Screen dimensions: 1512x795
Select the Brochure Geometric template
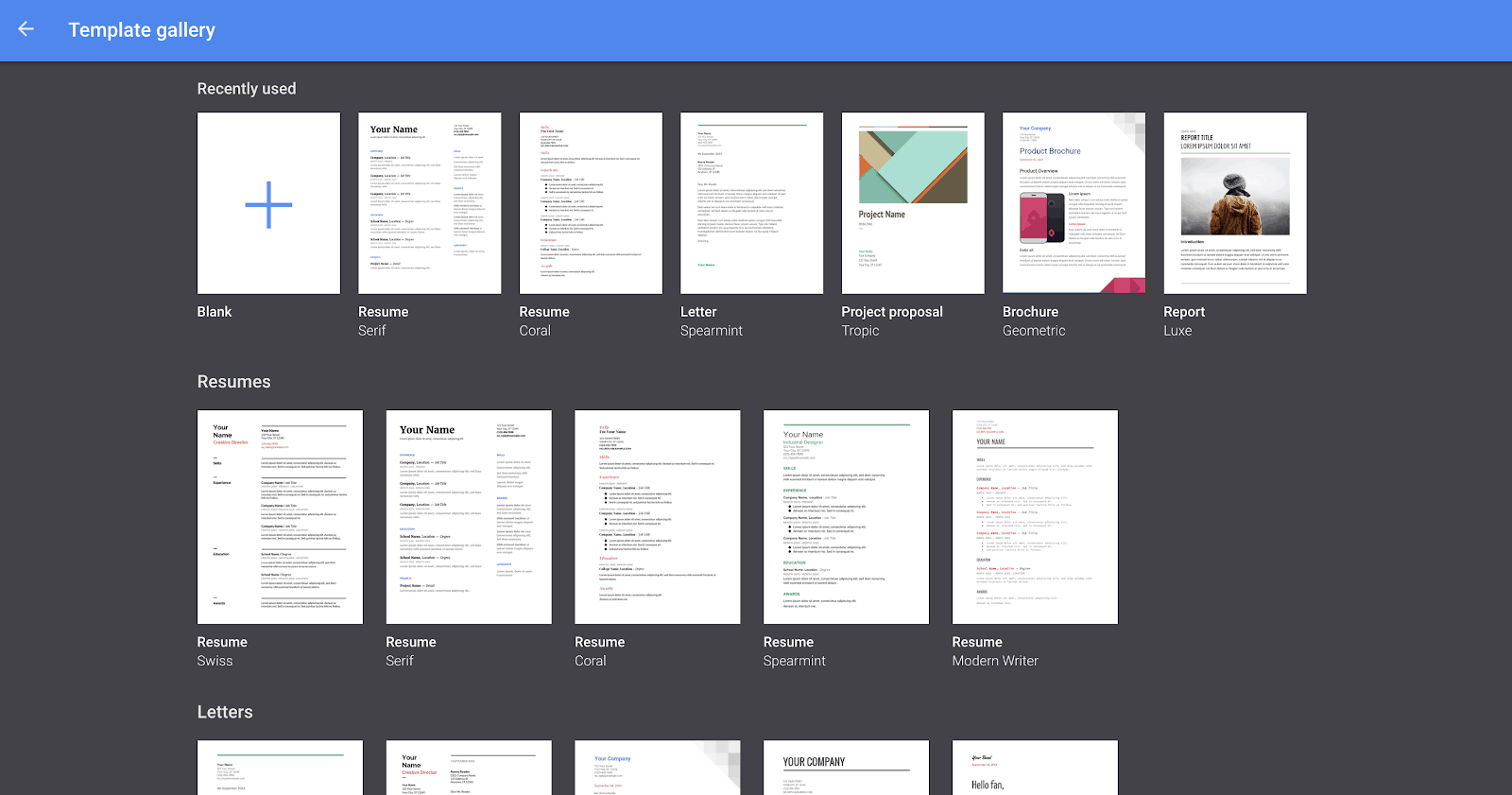(1074, 203)
